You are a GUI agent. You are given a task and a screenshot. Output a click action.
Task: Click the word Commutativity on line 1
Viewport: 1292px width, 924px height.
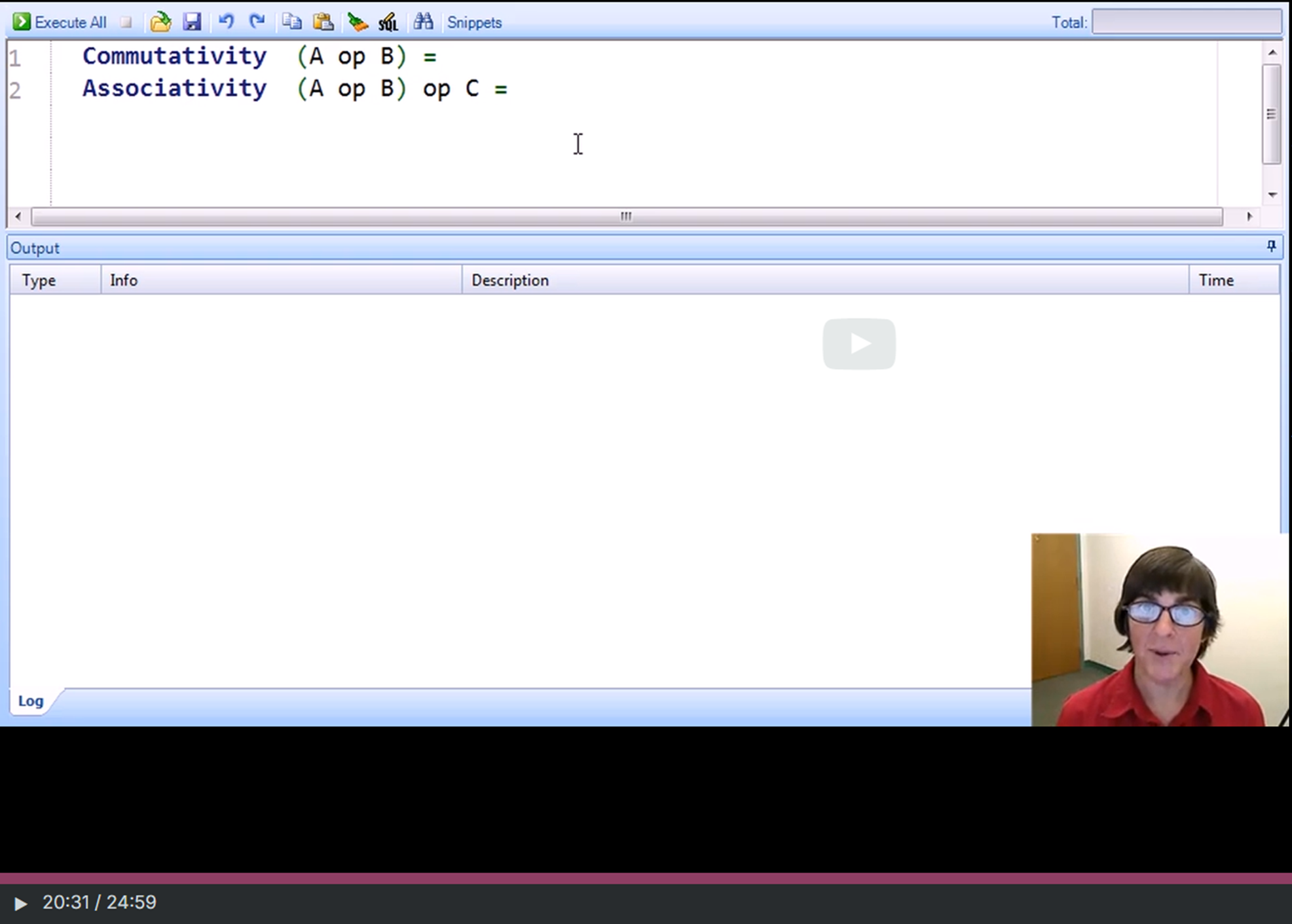(x=174, y=56)
